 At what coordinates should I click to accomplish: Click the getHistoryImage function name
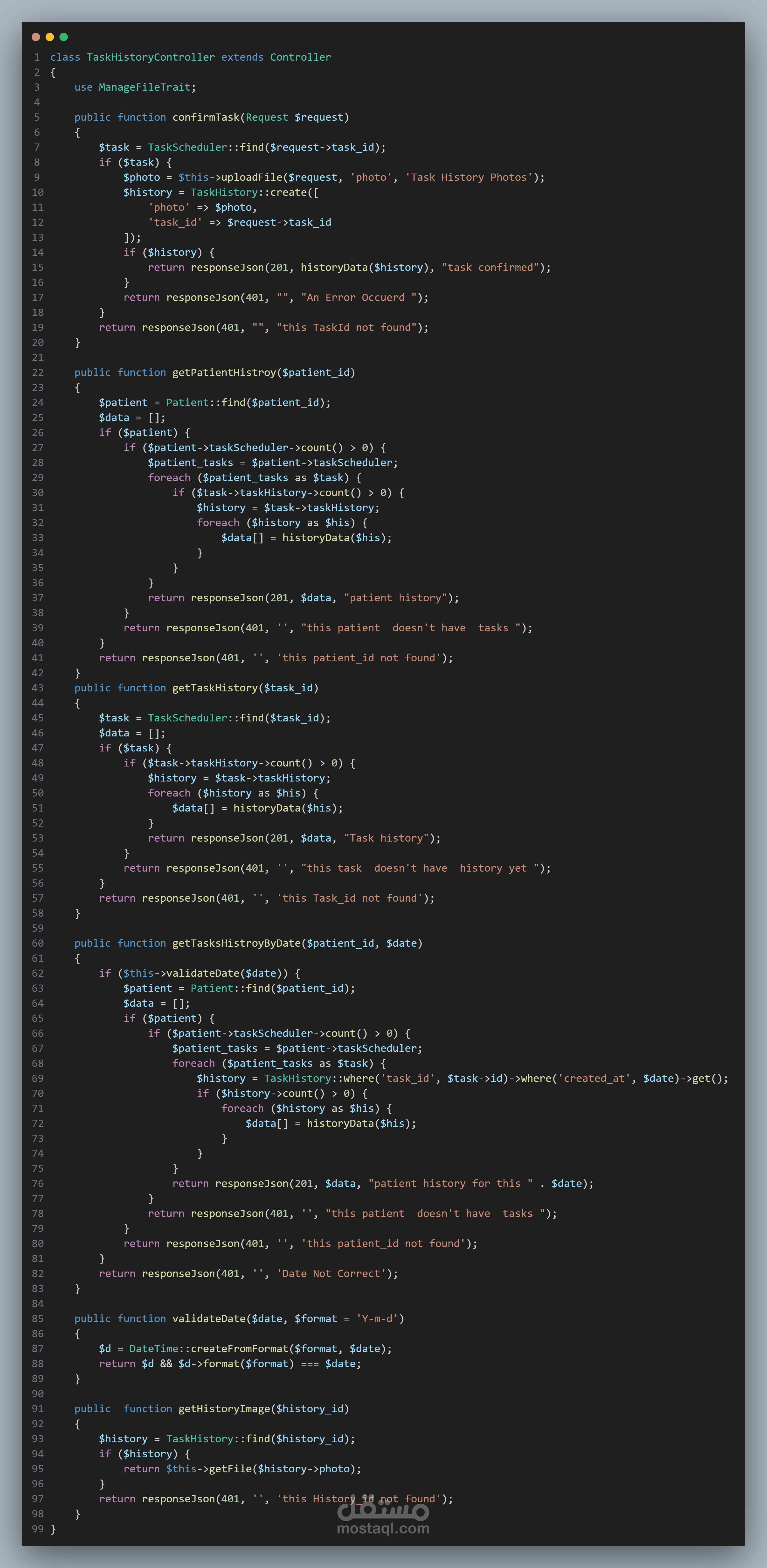click(x=225, y=1409)
